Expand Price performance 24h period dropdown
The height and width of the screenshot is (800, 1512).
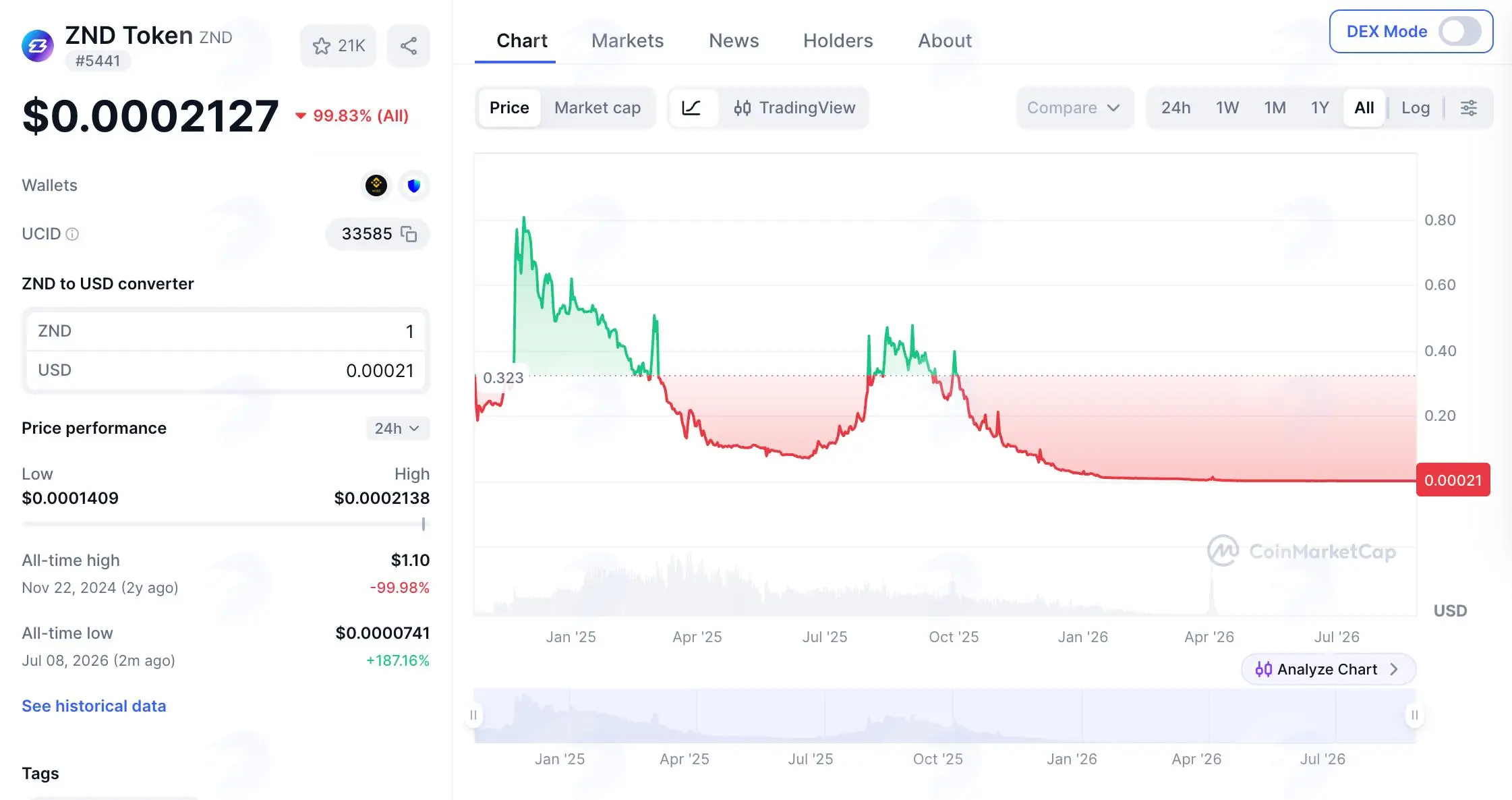[397, 428]
